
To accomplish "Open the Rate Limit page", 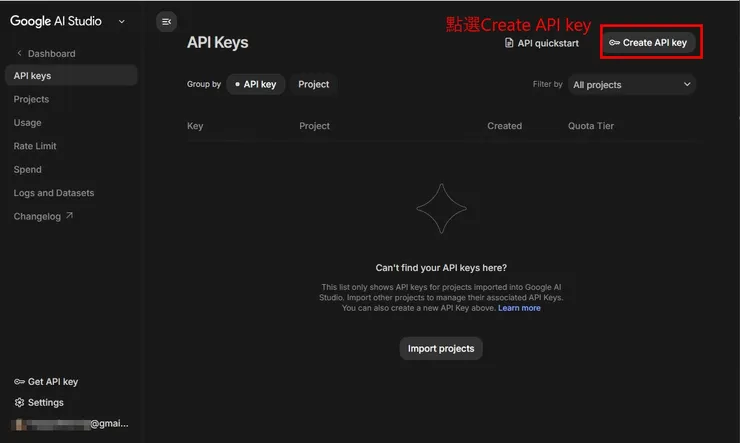I will [35, 146].
